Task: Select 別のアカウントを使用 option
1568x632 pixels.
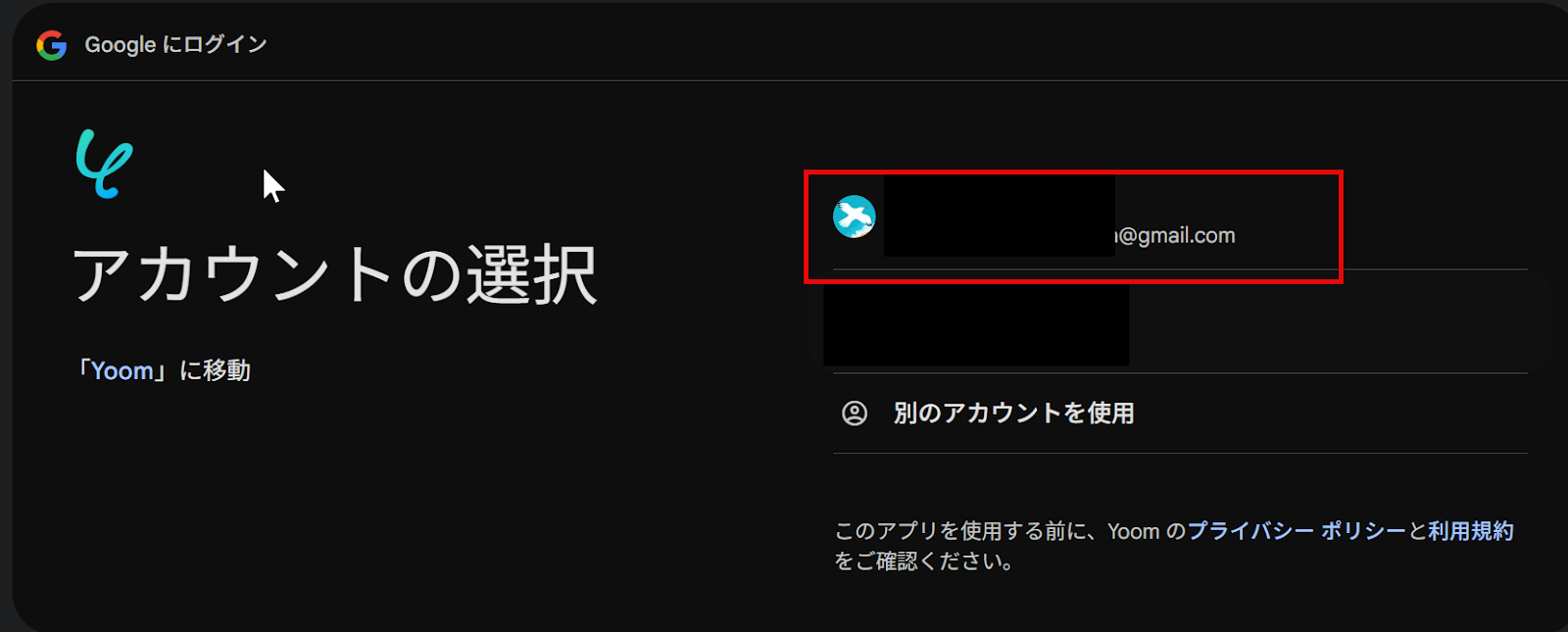Action: point(1180,413)
